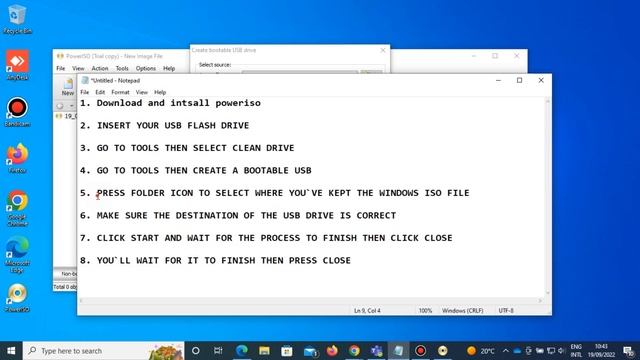The height and width of the screenshot is (360, 640).
Task: Switch to PowerISO via taskbar icon
Action: click(x=442, y=351)
